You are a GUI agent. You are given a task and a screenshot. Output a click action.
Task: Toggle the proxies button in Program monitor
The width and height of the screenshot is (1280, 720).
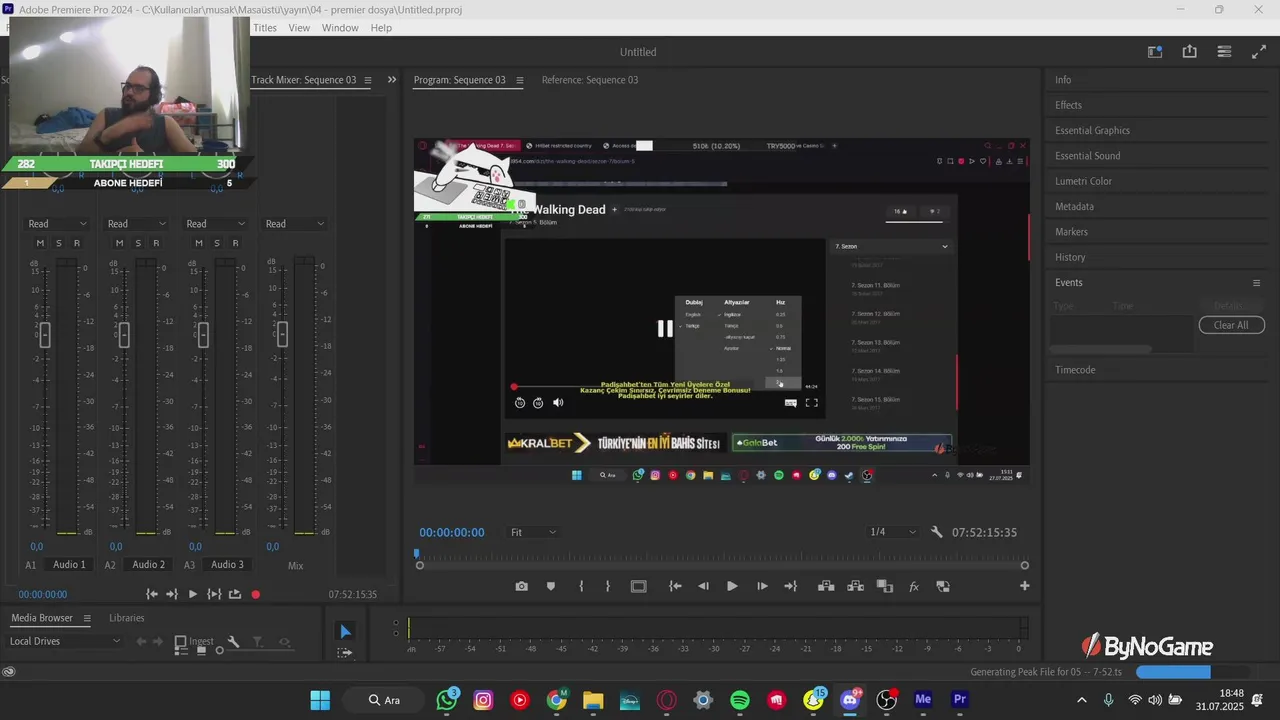click(943, 587)
